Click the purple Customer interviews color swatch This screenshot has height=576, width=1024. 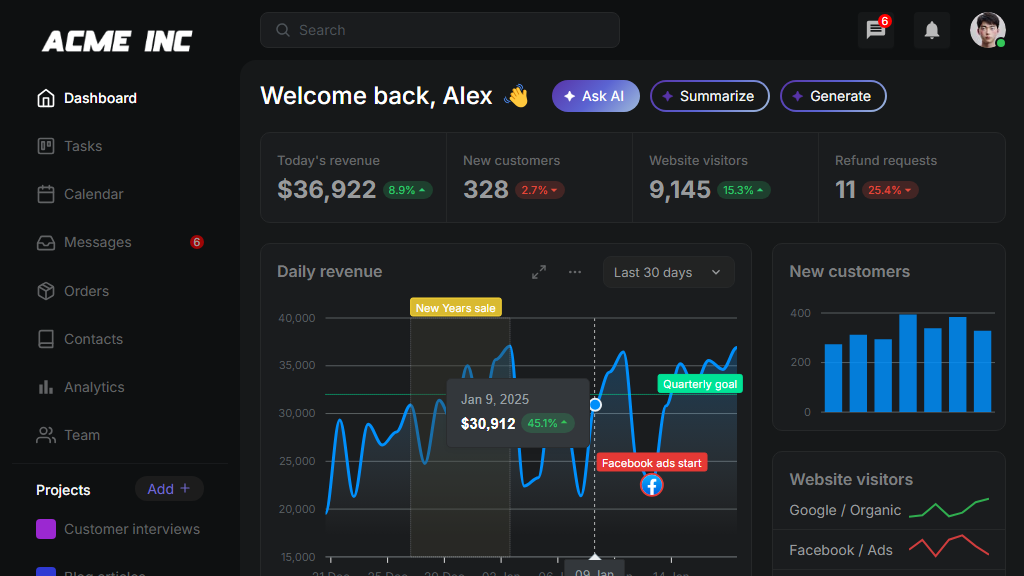(x=46, y=529)
